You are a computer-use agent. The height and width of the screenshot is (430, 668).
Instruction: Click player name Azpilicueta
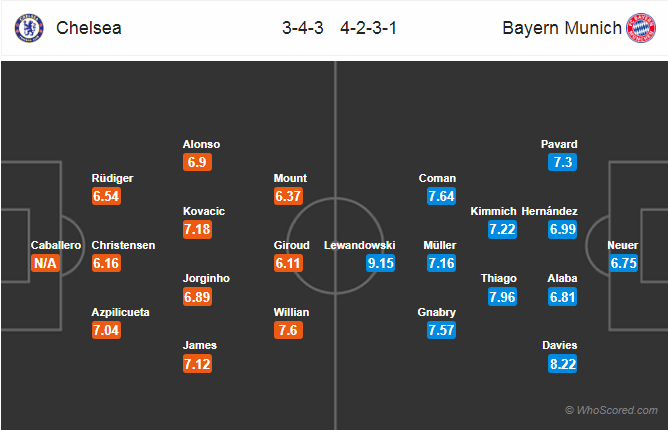pyautogui.click(x=120, y=312)
